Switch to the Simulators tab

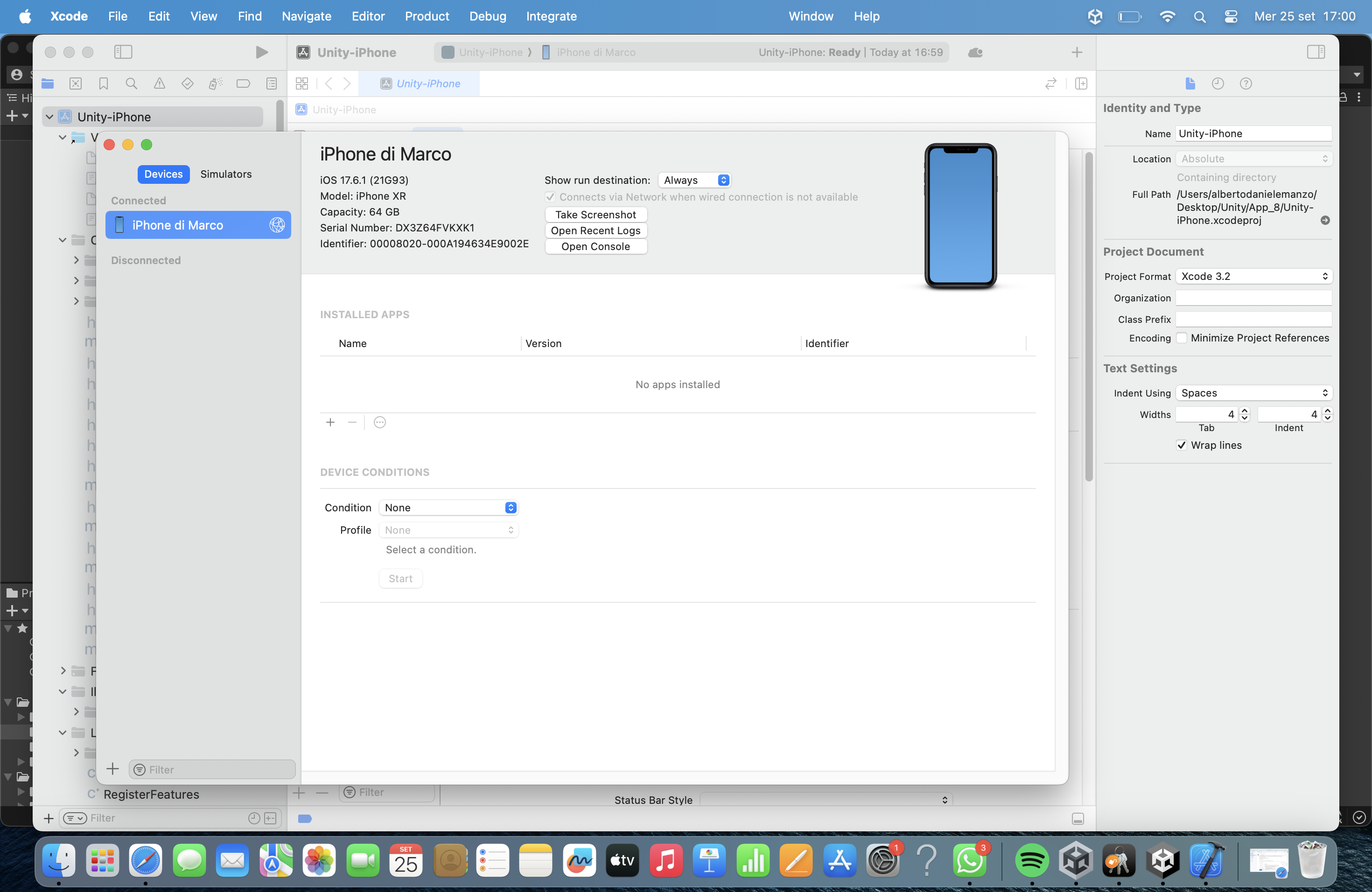point(226,174)
